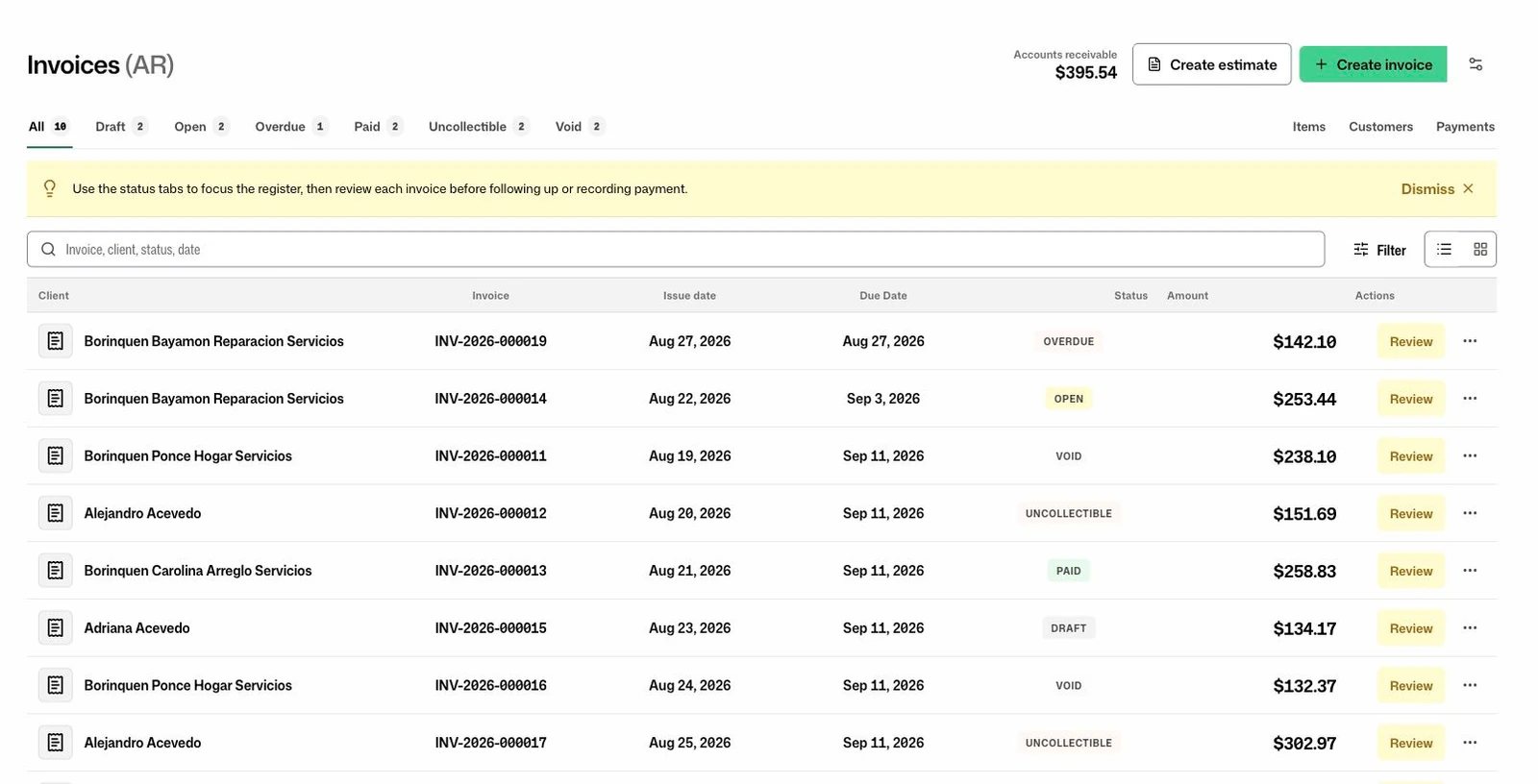Click document icon for INV-2026-000014
Image resolution: width=1538 pixels, height=784 pixels.
click(x=56, y=398)
